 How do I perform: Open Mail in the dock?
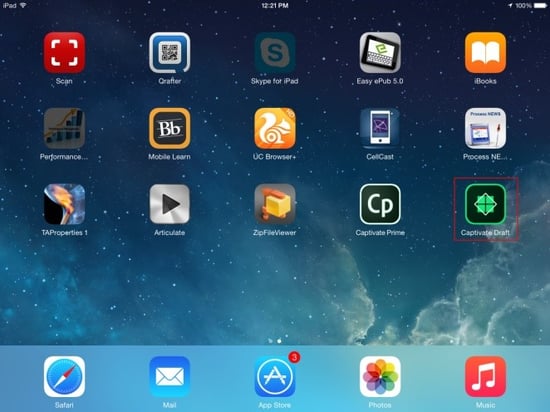[x=169, y=377]
